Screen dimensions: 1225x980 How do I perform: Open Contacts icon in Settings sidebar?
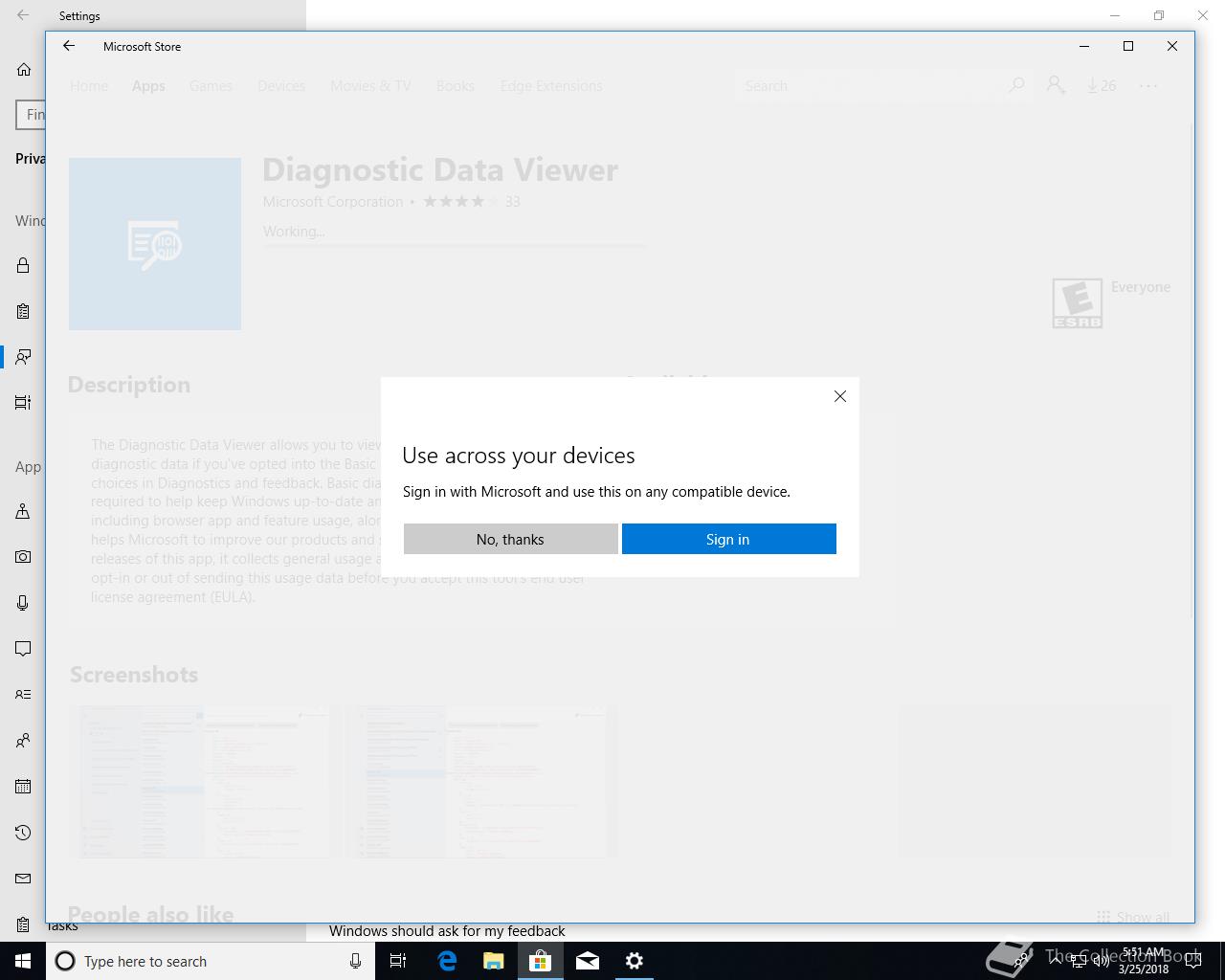(23, 741)
